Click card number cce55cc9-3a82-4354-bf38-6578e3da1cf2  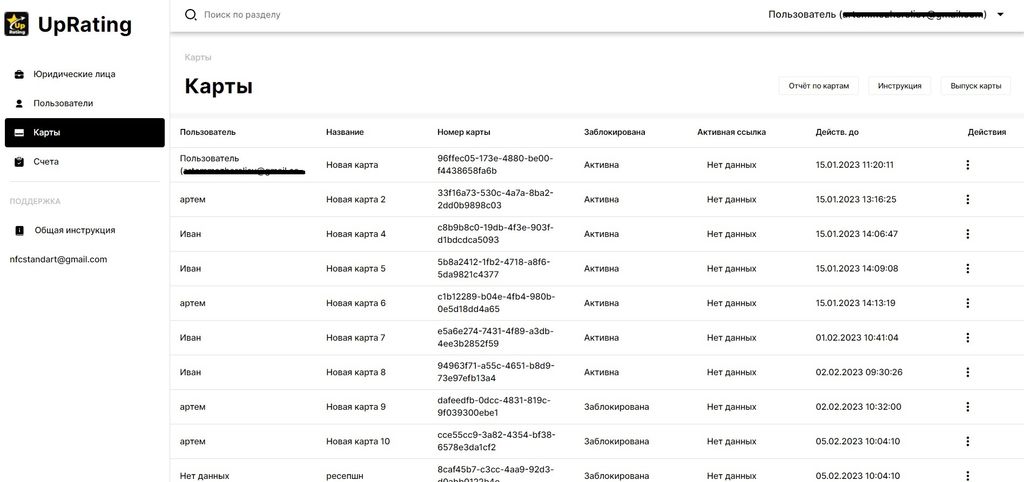[496, 442]
